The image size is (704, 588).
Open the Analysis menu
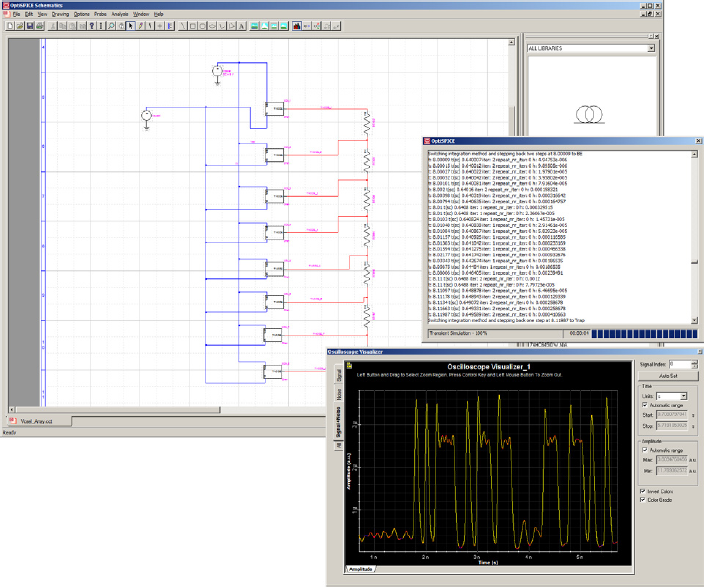pos(118,14)
